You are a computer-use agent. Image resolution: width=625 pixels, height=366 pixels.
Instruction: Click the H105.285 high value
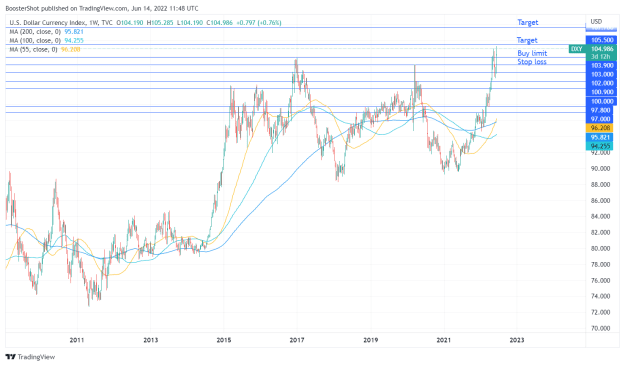click(160, 23)
